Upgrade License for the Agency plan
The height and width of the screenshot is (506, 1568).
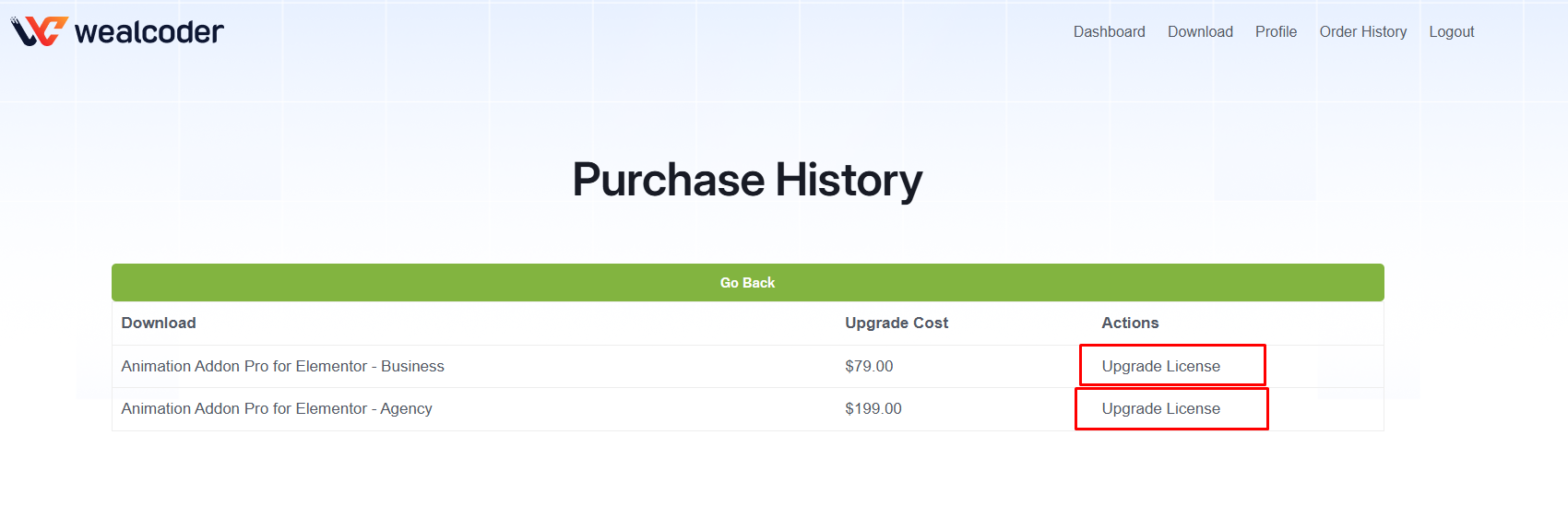tap(1160, 408)
